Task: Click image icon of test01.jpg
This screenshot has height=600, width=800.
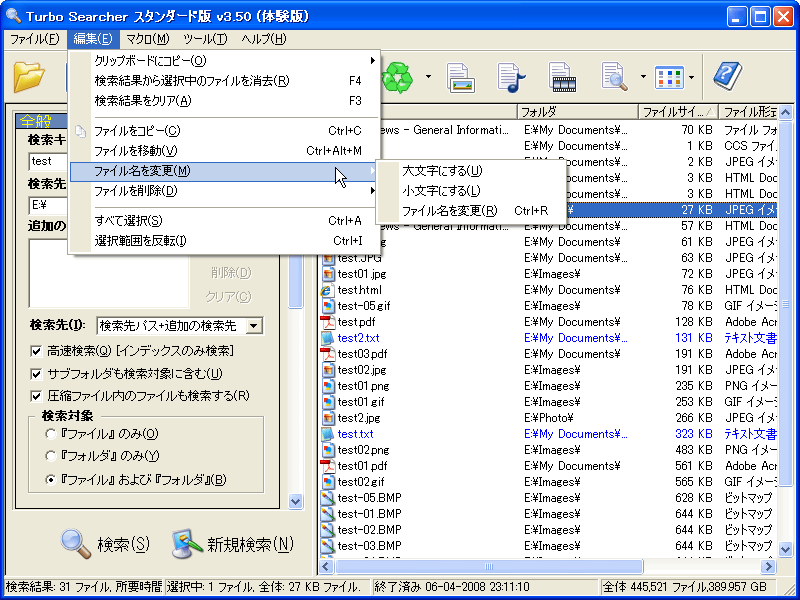Action: click(x=328, y=274)
